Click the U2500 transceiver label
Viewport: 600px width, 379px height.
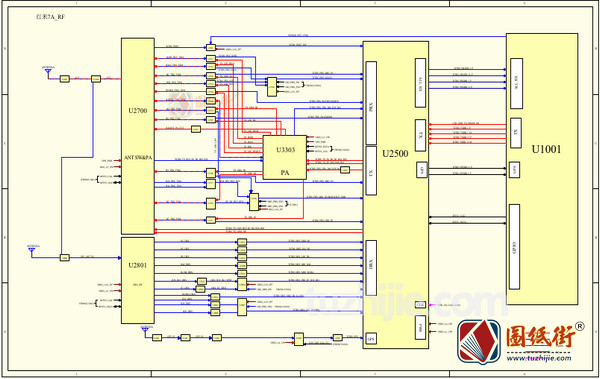[395, 154]
